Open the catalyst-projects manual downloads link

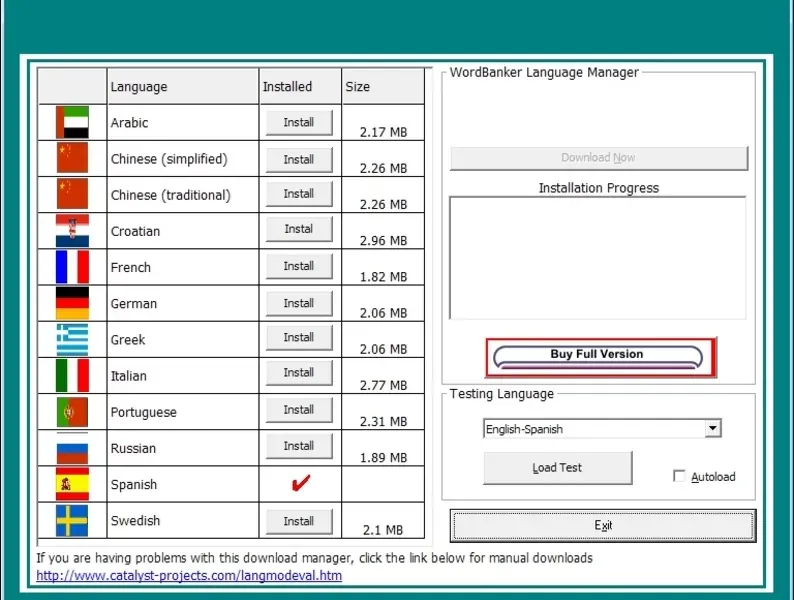click(189, 576)
